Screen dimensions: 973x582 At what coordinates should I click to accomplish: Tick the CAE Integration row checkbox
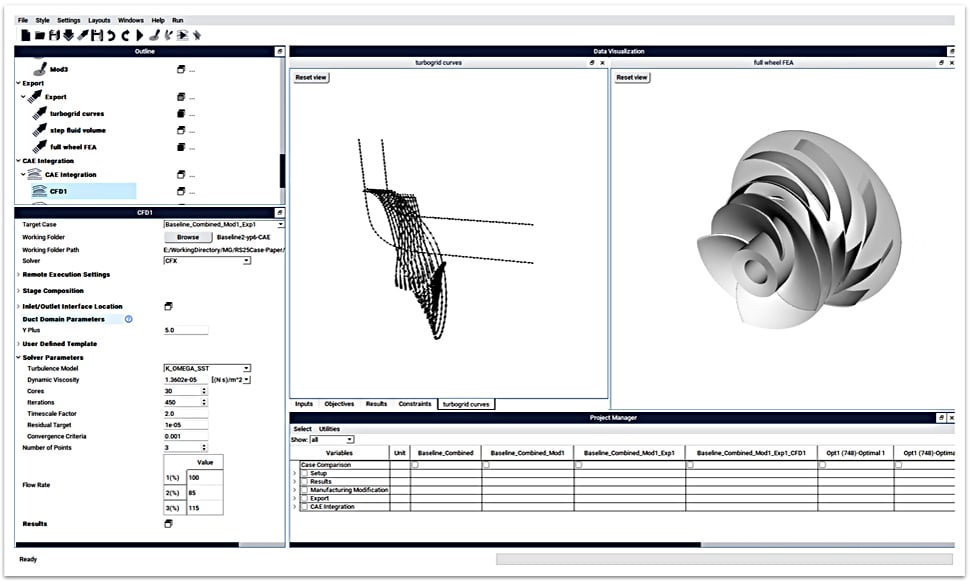click(304, 506)
